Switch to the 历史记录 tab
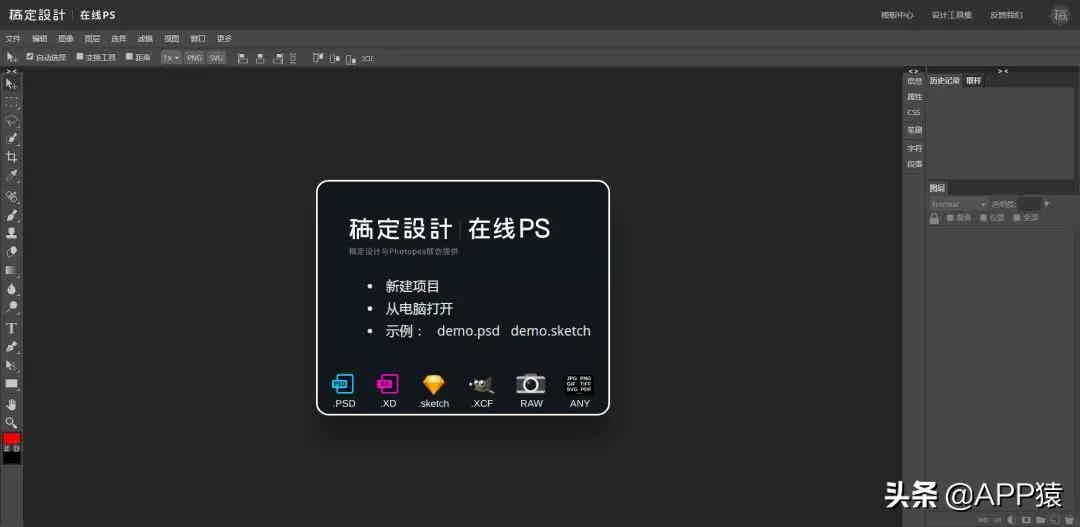 [x=944, y=81]
